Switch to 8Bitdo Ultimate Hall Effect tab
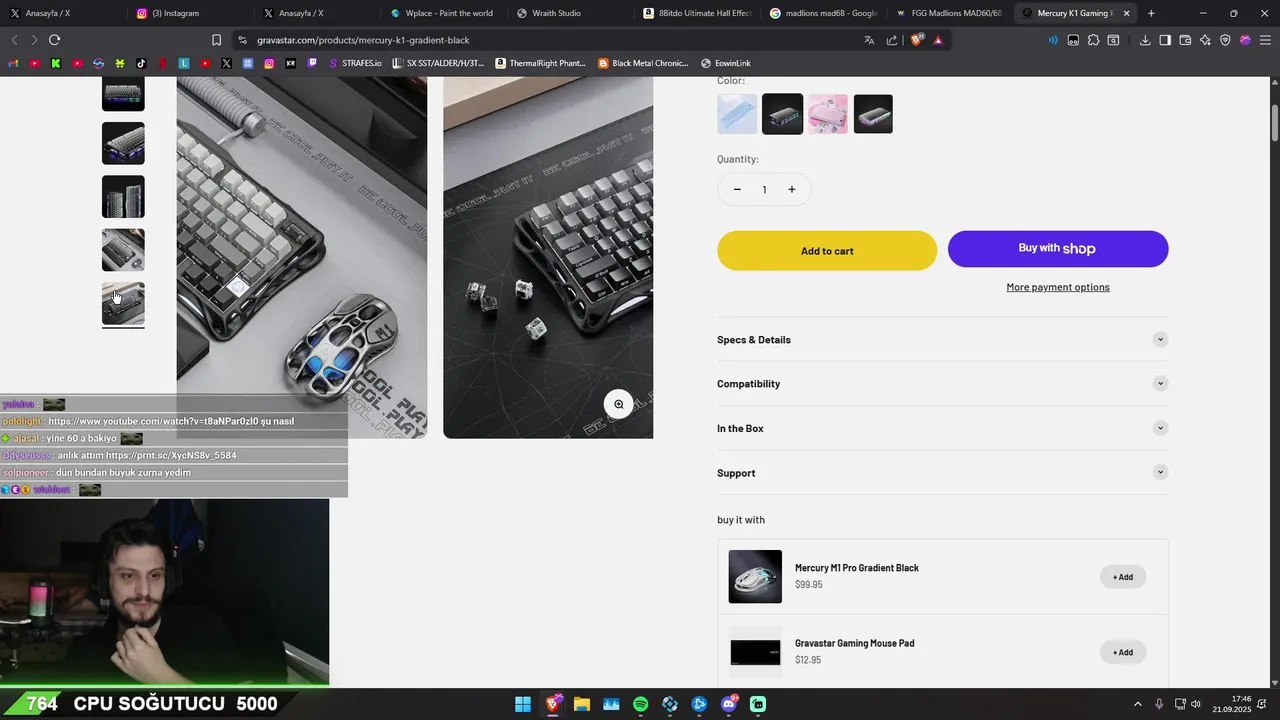The image size is (1280, 720). 695,13
